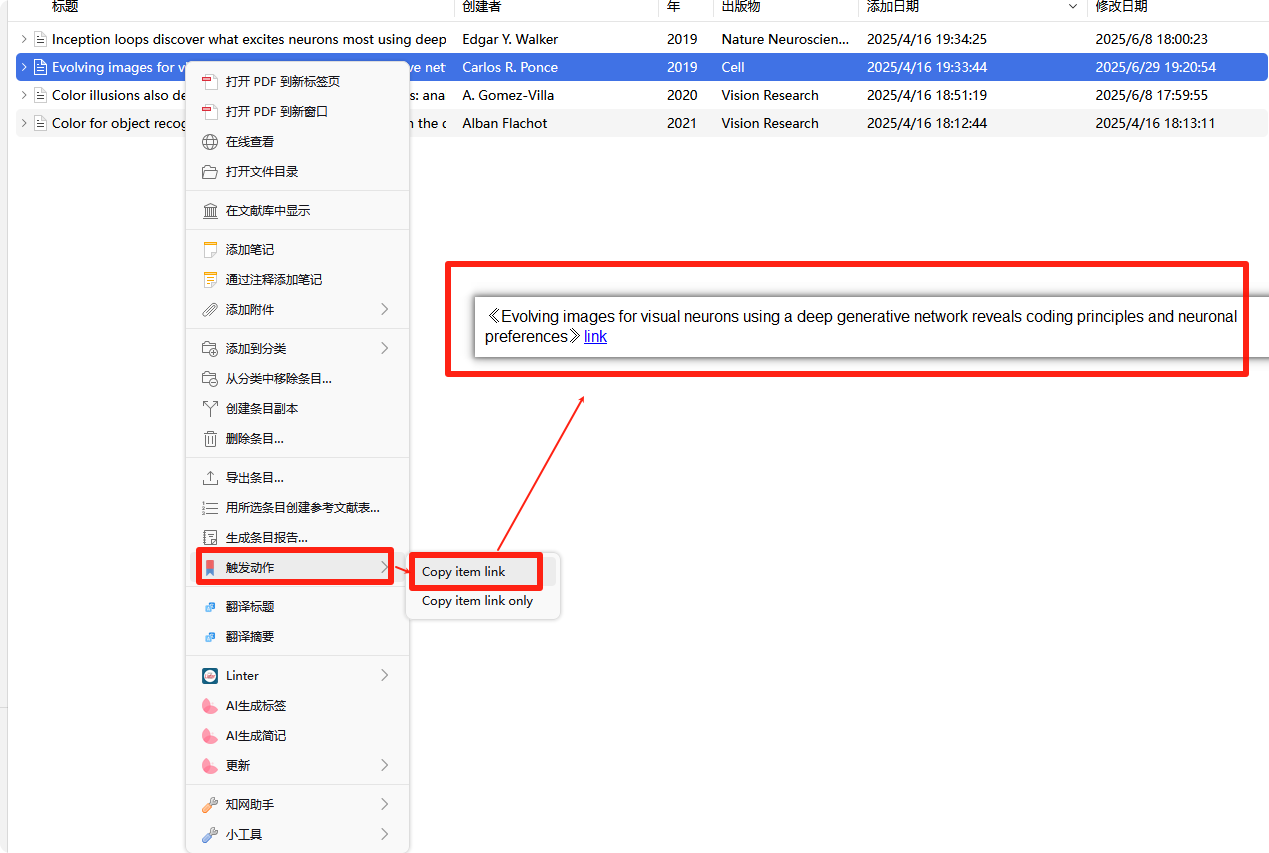Click the paperclip icon for 添加附件
Image resolution: width=1269 pixels, height=853 pixels.
210,310
